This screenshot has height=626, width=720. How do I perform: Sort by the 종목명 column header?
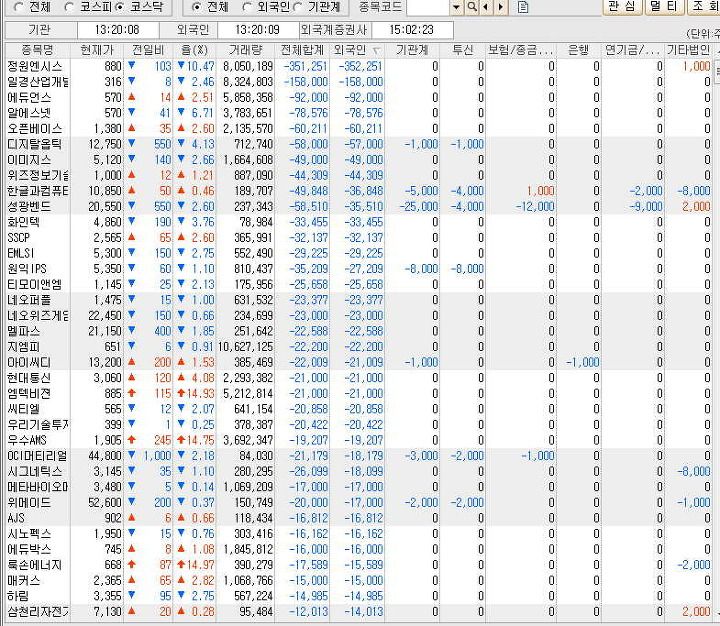[x=37, y=50]
